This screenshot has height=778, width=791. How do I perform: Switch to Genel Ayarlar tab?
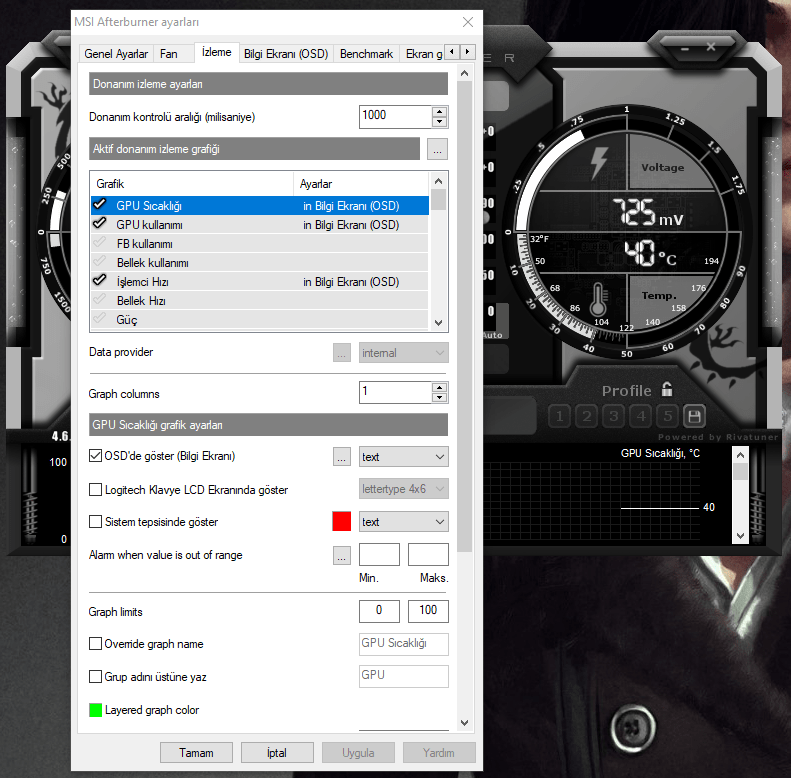click(x=116, y=54)
